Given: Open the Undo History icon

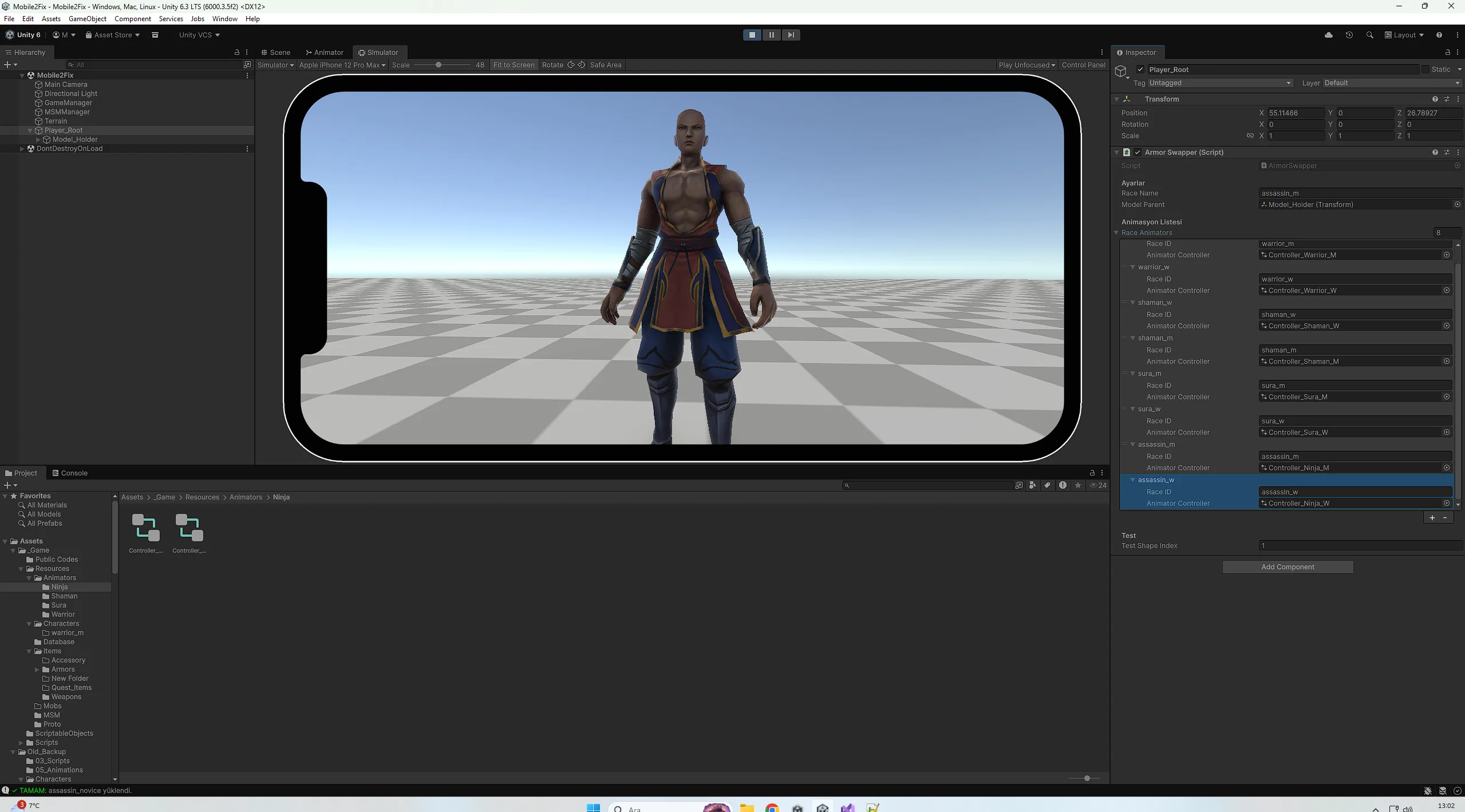Looking at the screenshot, I should pos(1349,35).
